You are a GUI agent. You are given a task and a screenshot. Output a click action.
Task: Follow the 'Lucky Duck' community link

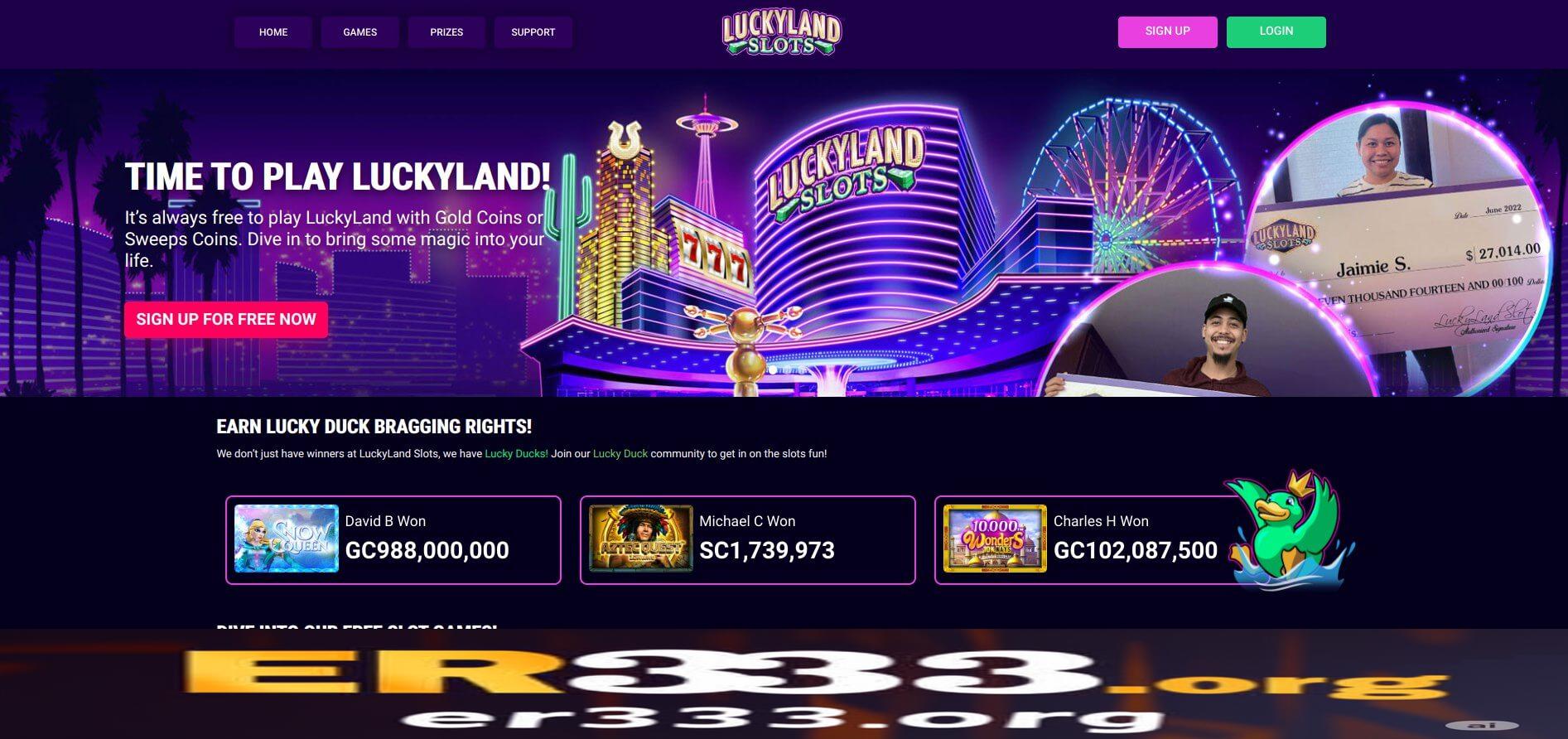620,454
